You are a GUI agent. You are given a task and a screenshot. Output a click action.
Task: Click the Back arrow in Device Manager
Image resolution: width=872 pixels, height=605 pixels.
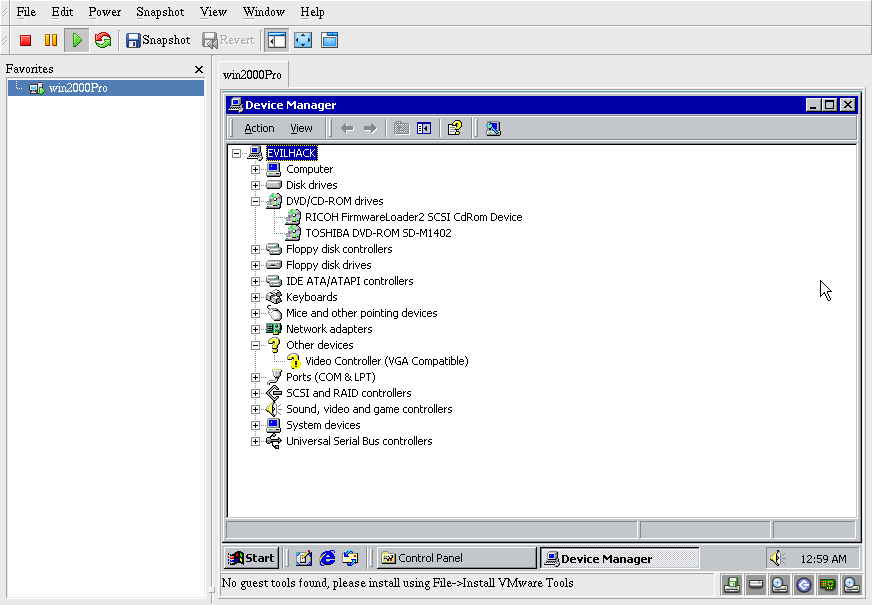pos(347,128)
